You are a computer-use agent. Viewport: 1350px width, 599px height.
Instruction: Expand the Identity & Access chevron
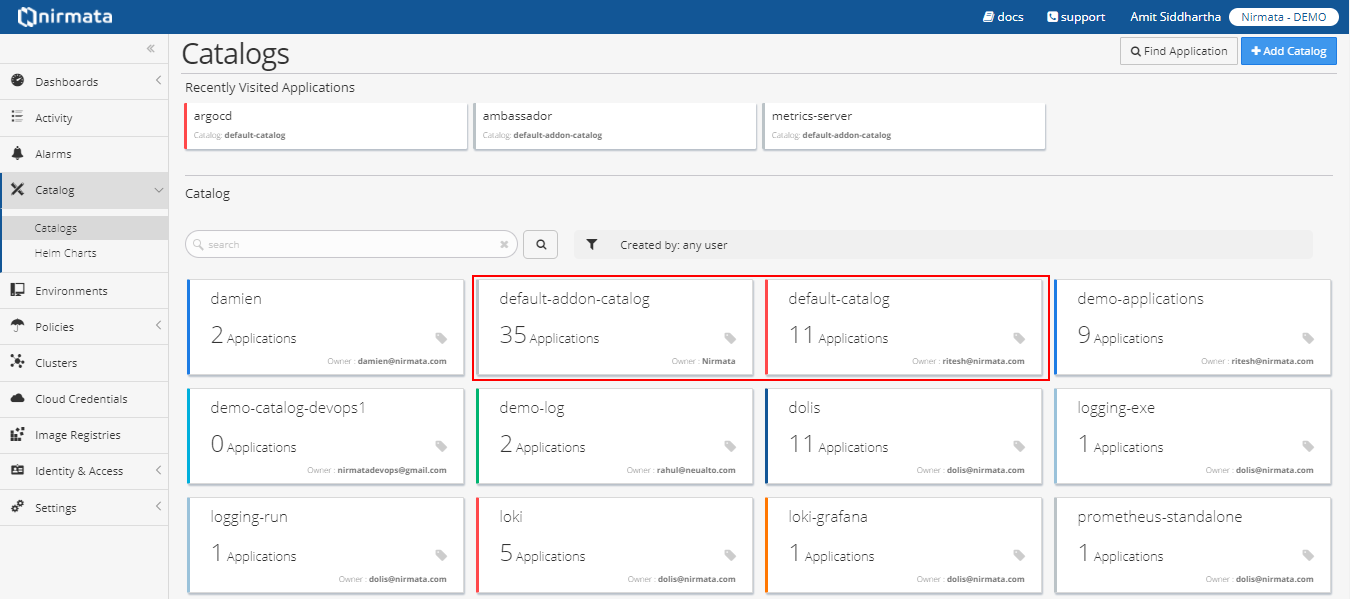pyautogui.click(x=158, y=470)
